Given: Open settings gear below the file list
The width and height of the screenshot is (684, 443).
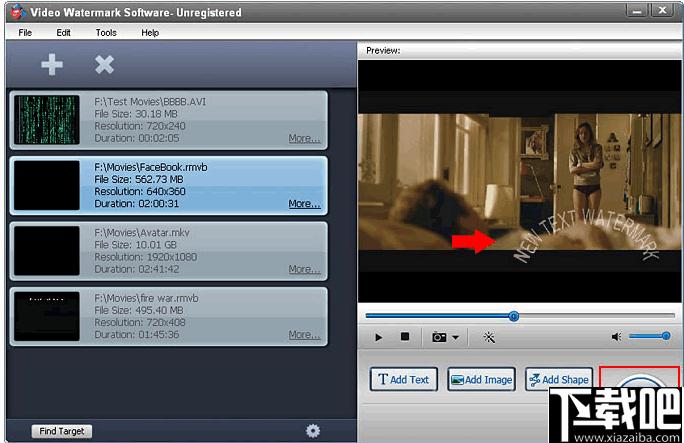Looking at the screenshot, I should [313, 430].
